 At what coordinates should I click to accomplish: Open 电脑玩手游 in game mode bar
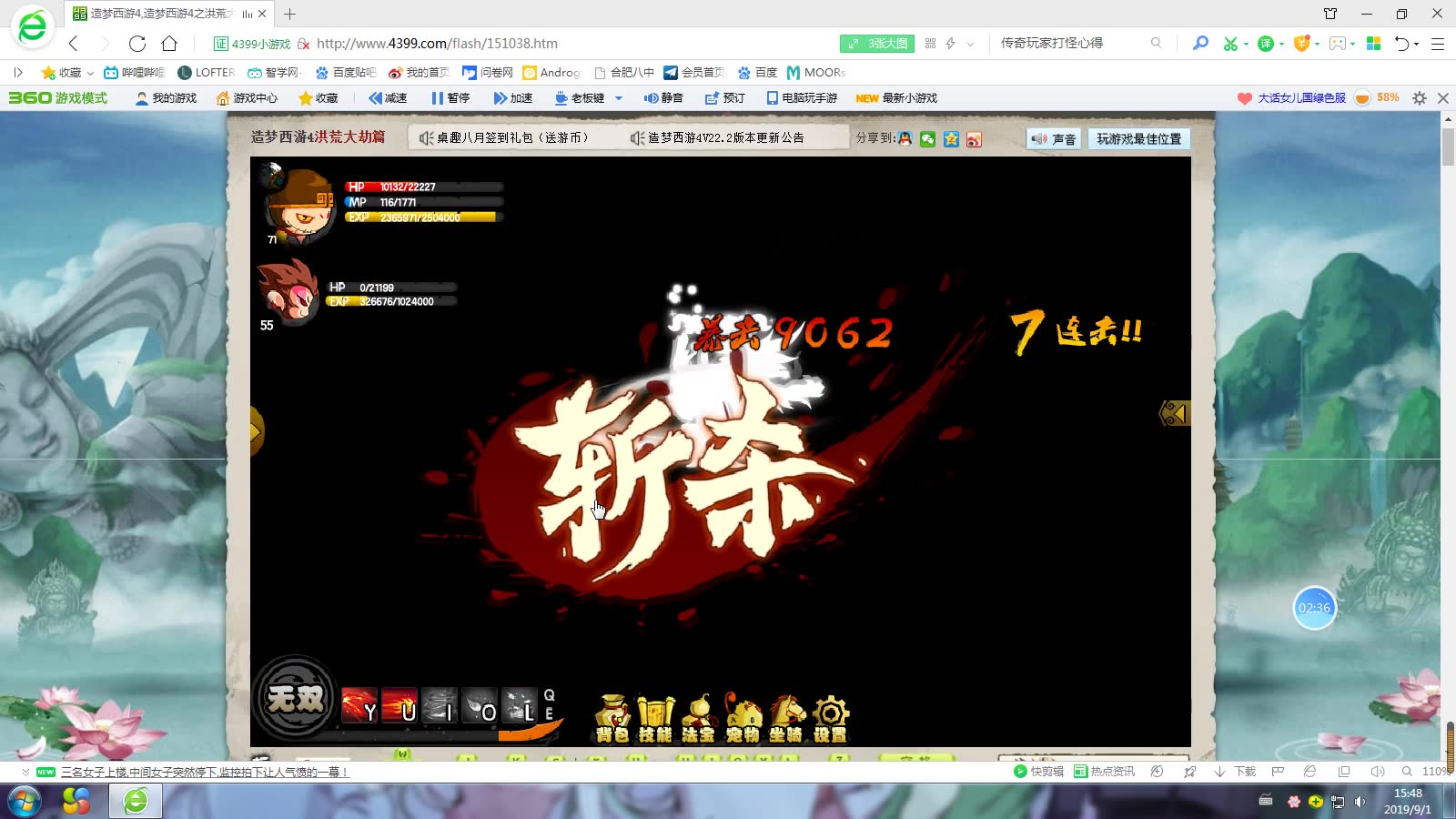coord(802,98)
